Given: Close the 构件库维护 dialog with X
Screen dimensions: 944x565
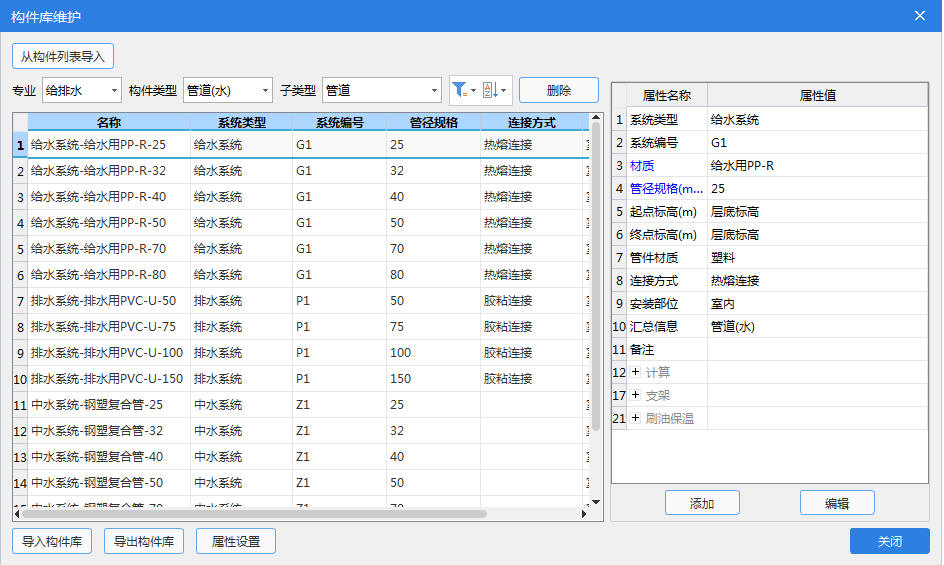Looking at the screenshot, I should point(920,15).
